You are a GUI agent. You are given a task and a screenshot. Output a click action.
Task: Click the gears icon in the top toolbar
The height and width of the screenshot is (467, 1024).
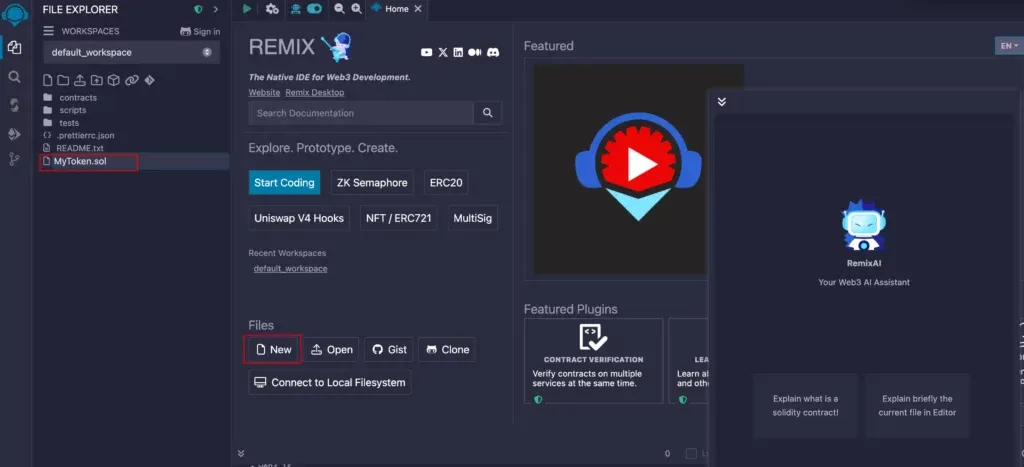coord(272,9)
